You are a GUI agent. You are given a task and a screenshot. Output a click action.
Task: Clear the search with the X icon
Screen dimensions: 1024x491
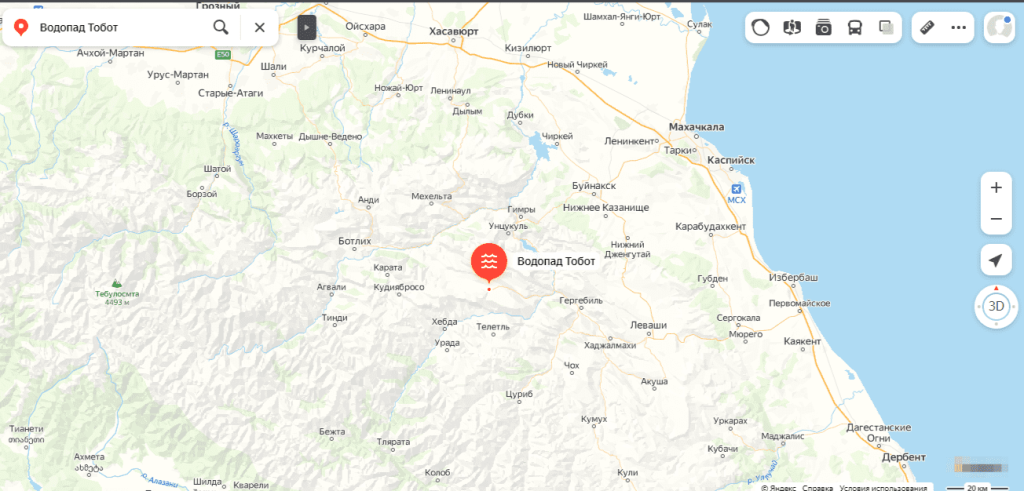pos(259,27)
